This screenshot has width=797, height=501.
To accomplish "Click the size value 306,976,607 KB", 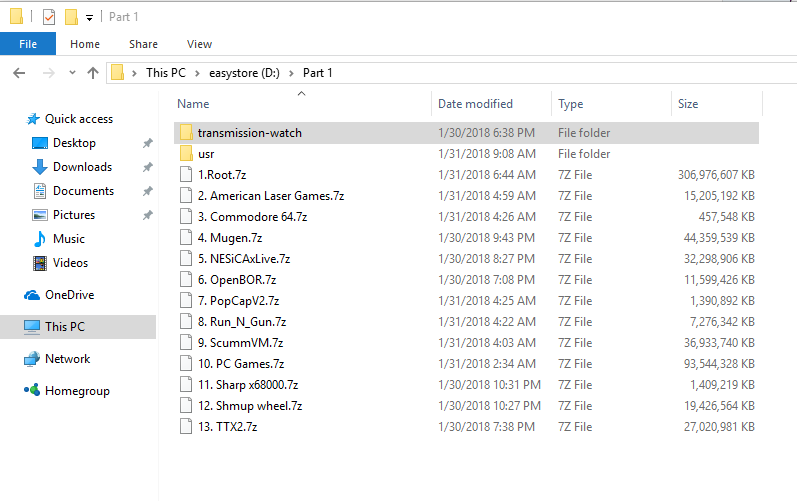I will pos(716,175).
